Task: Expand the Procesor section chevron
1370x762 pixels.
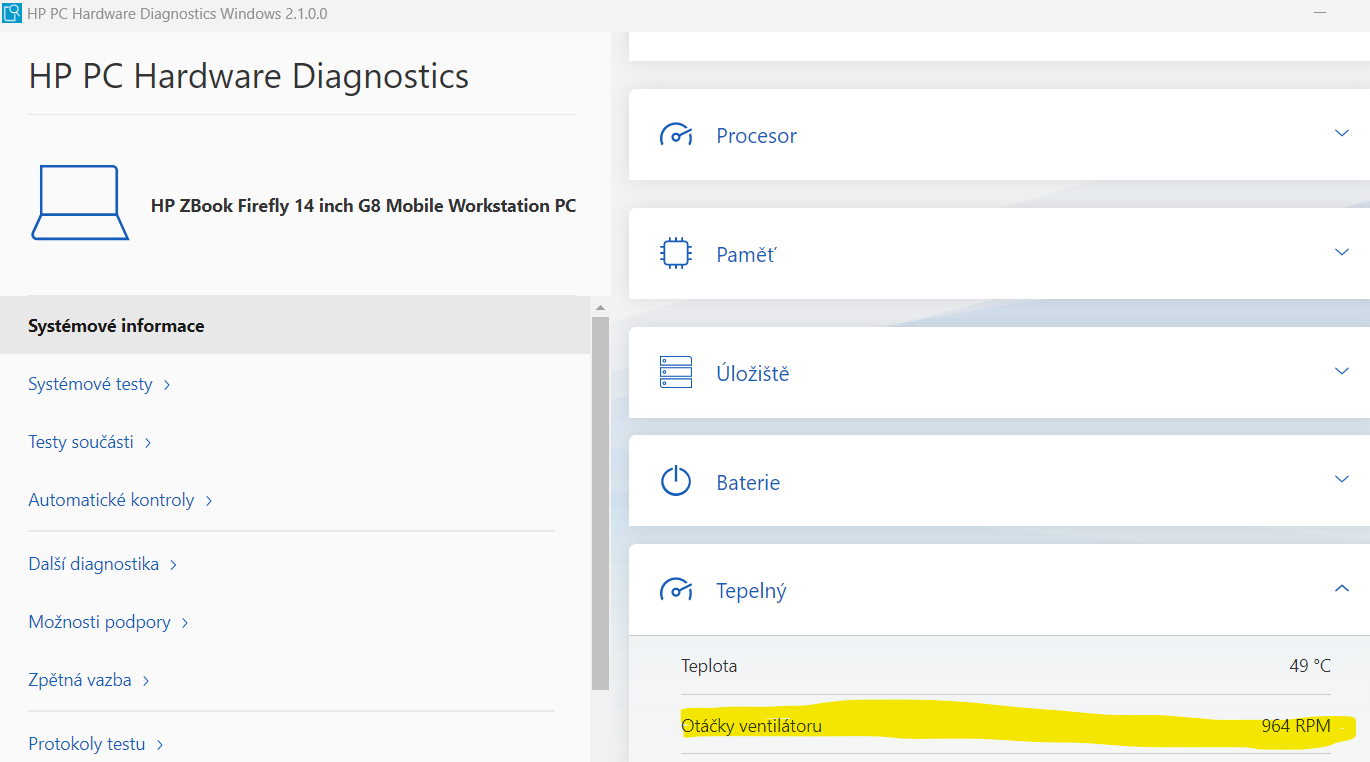Action: [x=1341, y=134]
